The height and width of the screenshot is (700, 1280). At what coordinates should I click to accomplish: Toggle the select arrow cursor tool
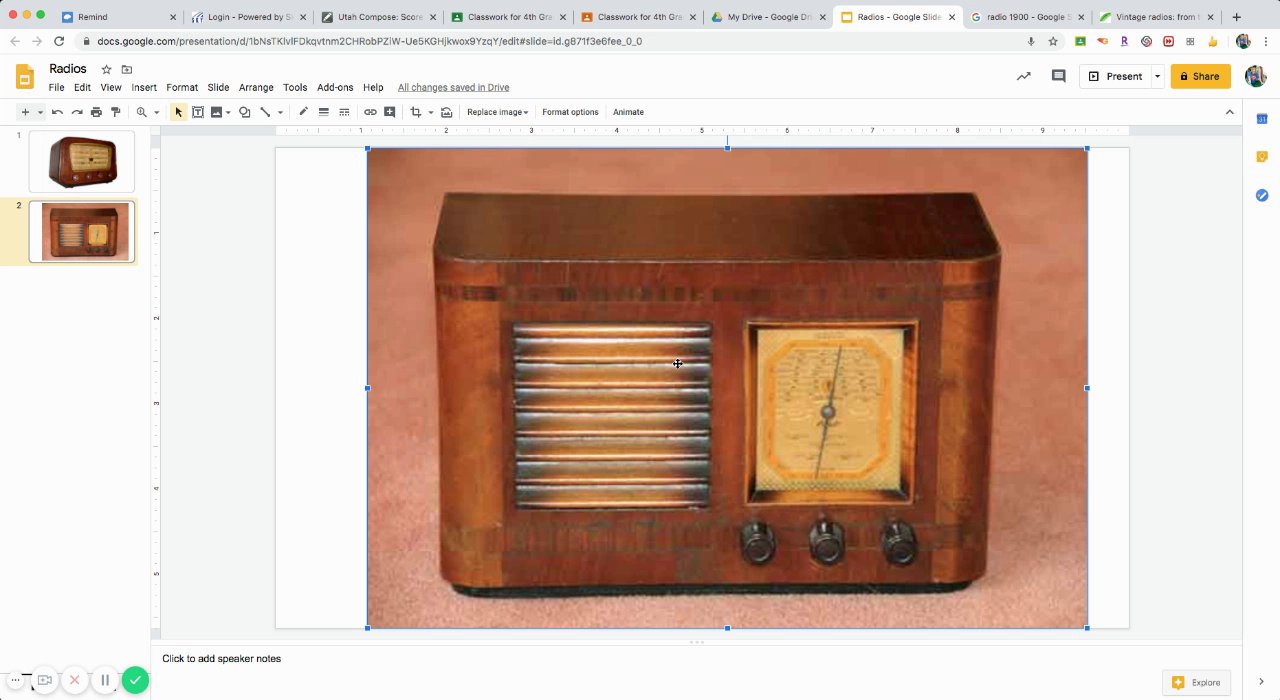[178, 112]
